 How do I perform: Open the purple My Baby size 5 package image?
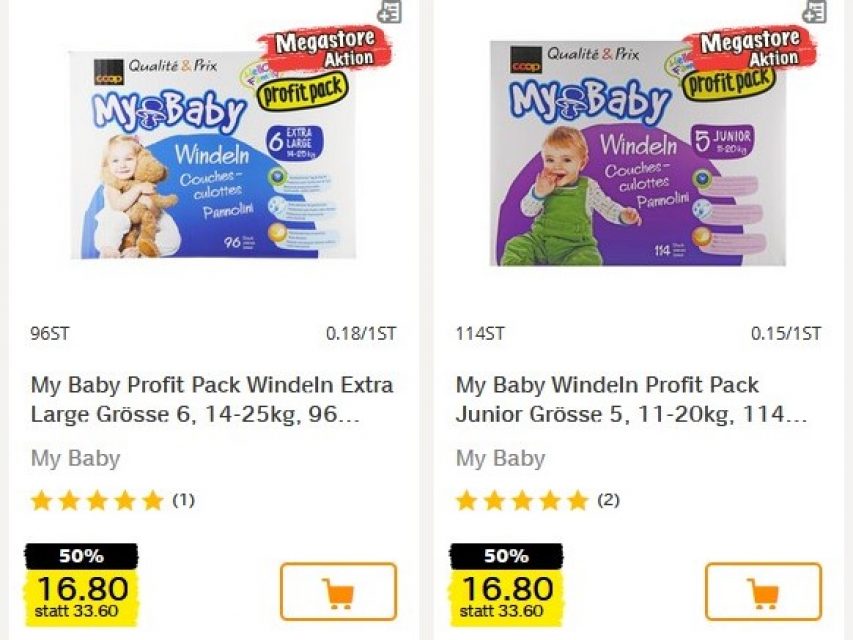[x=638, y=153]
